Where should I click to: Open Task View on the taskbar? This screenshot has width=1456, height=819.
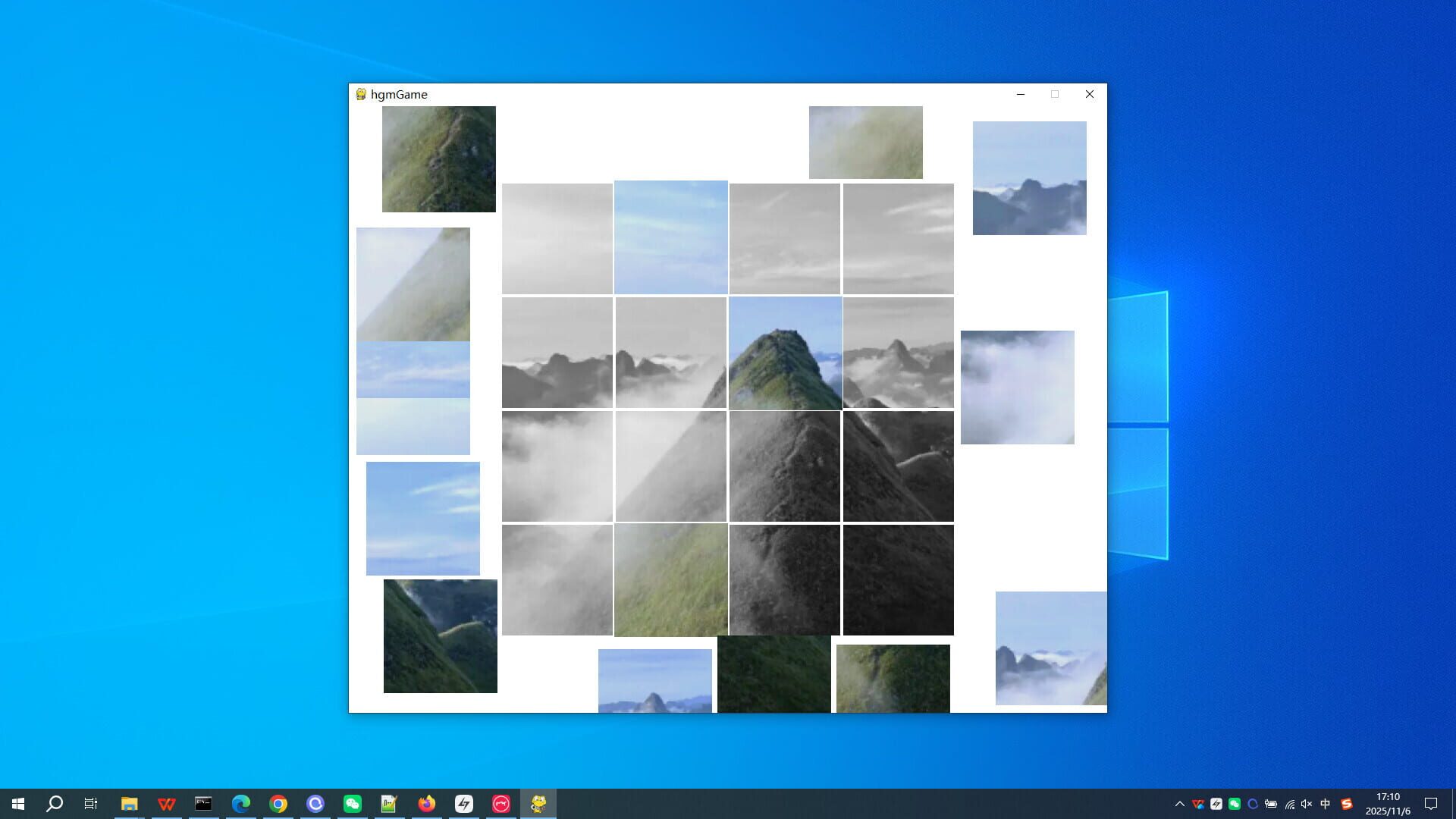pyautogui.click(x=90, y=803)
